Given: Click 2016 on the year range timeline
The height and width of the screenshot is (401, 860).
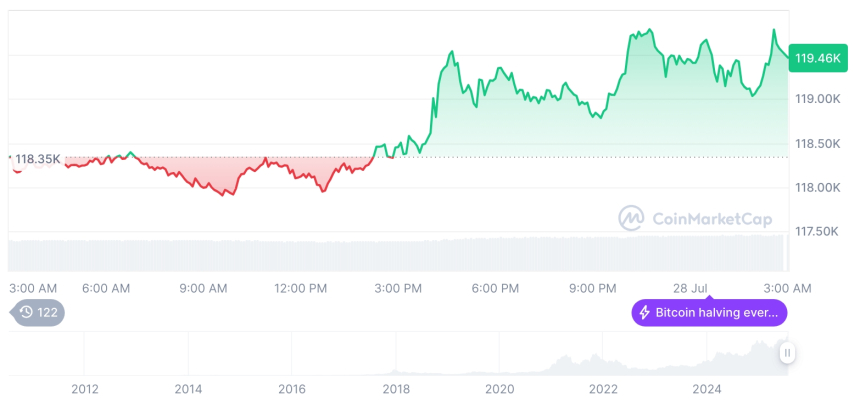Looking at the screenshot, I should click(x=292, y=388).
